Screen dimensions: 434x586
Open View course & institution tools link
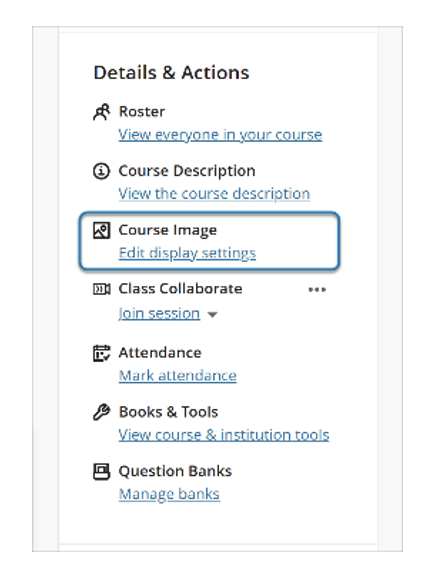(x=224, y=435)
